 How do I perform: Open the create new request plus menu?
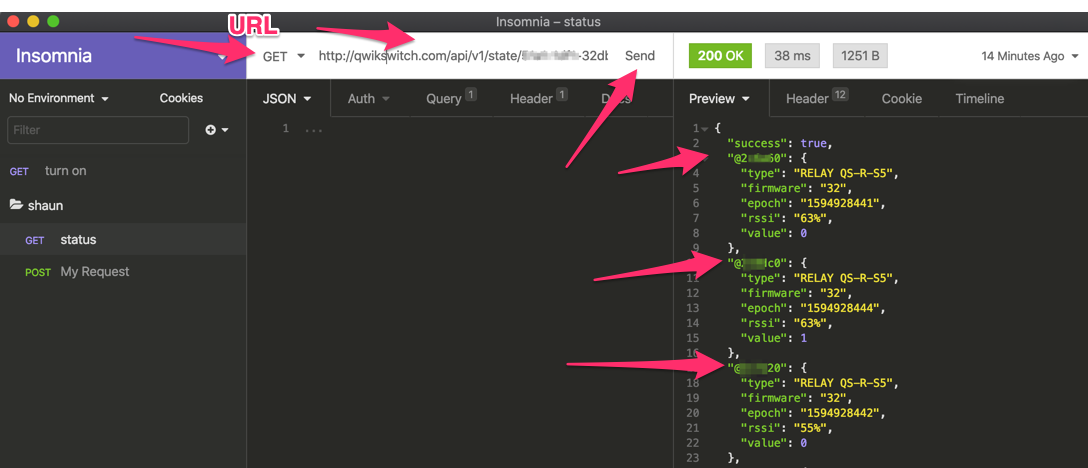pos(217,130)
